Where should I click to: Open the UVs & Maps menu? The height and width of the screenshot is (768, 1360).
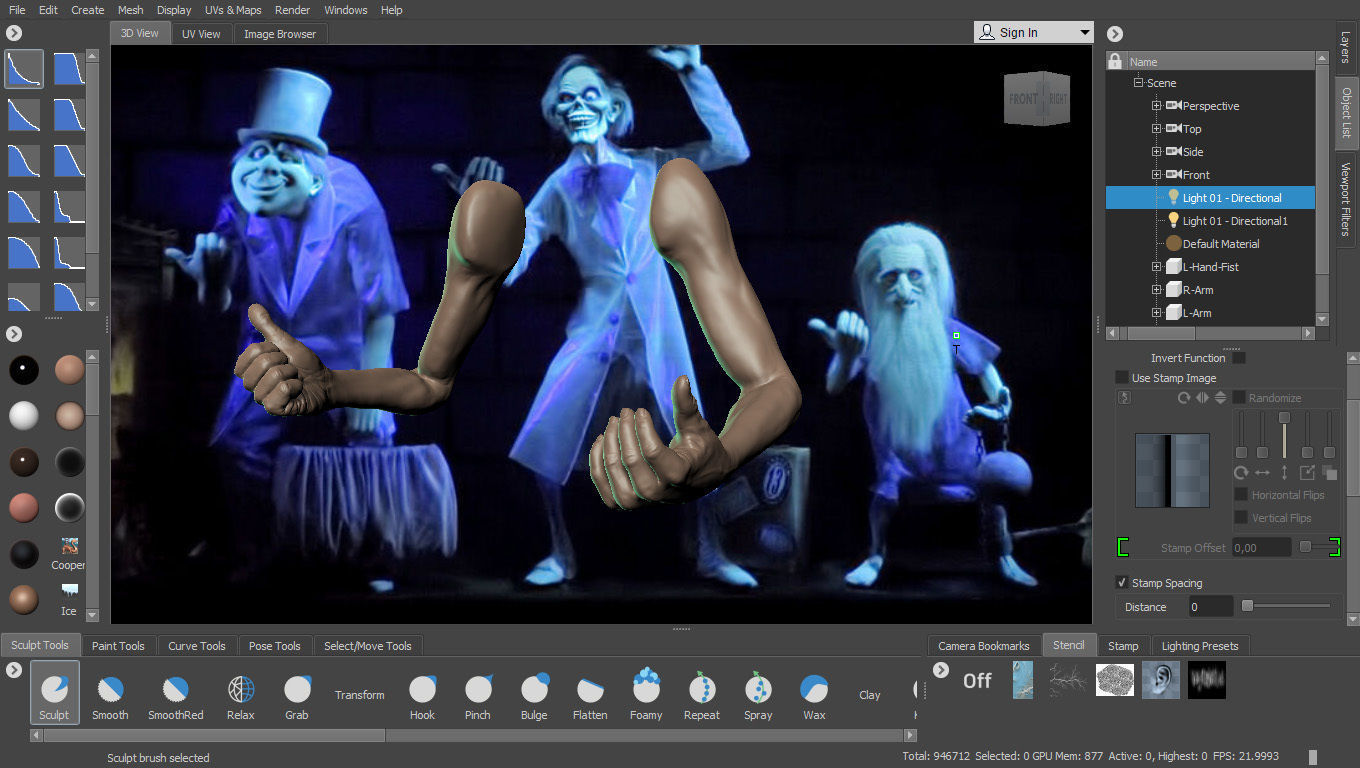tap(233, 10)
